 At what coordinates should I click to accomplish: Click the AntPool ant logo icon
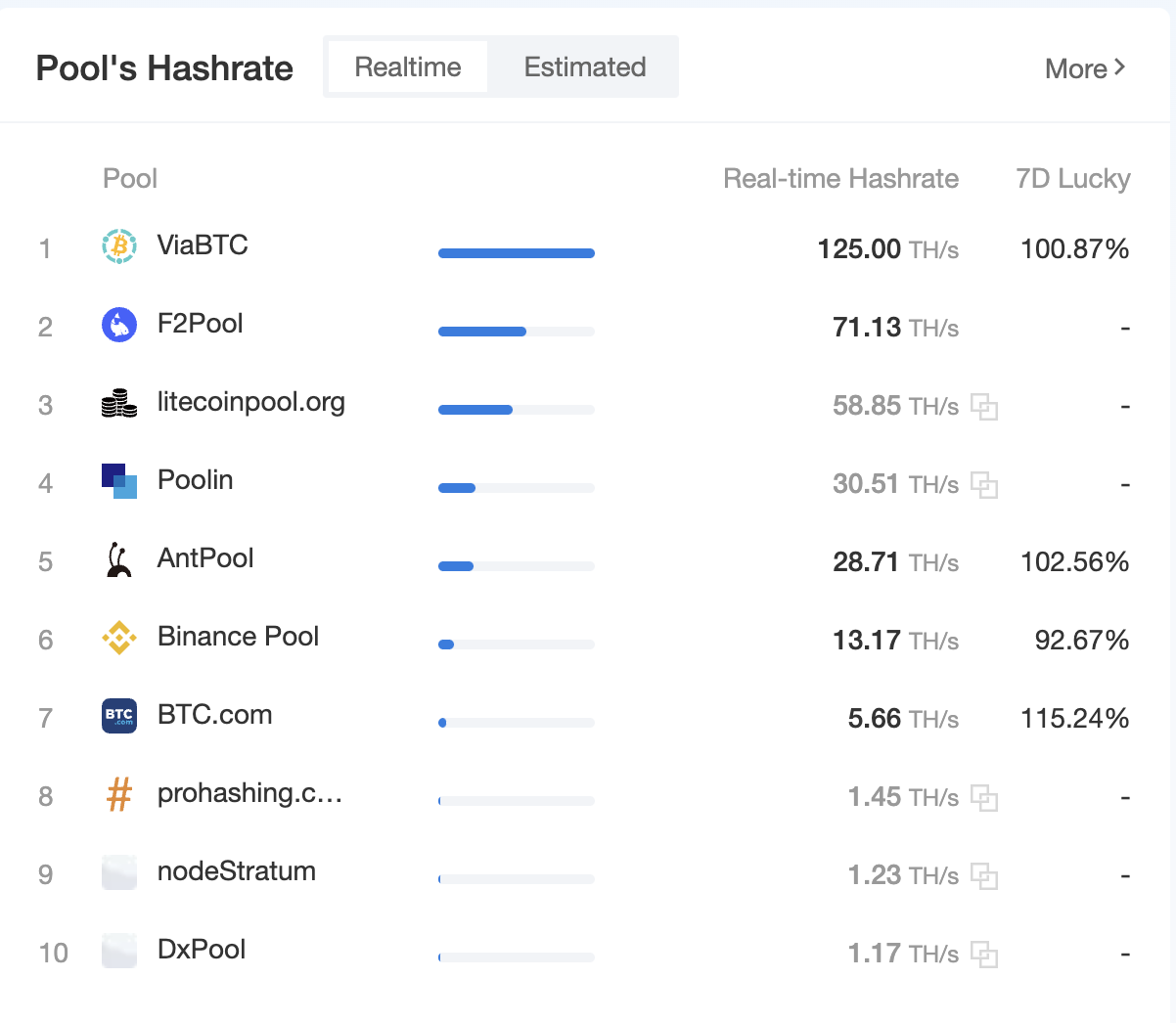click(118, 559)
